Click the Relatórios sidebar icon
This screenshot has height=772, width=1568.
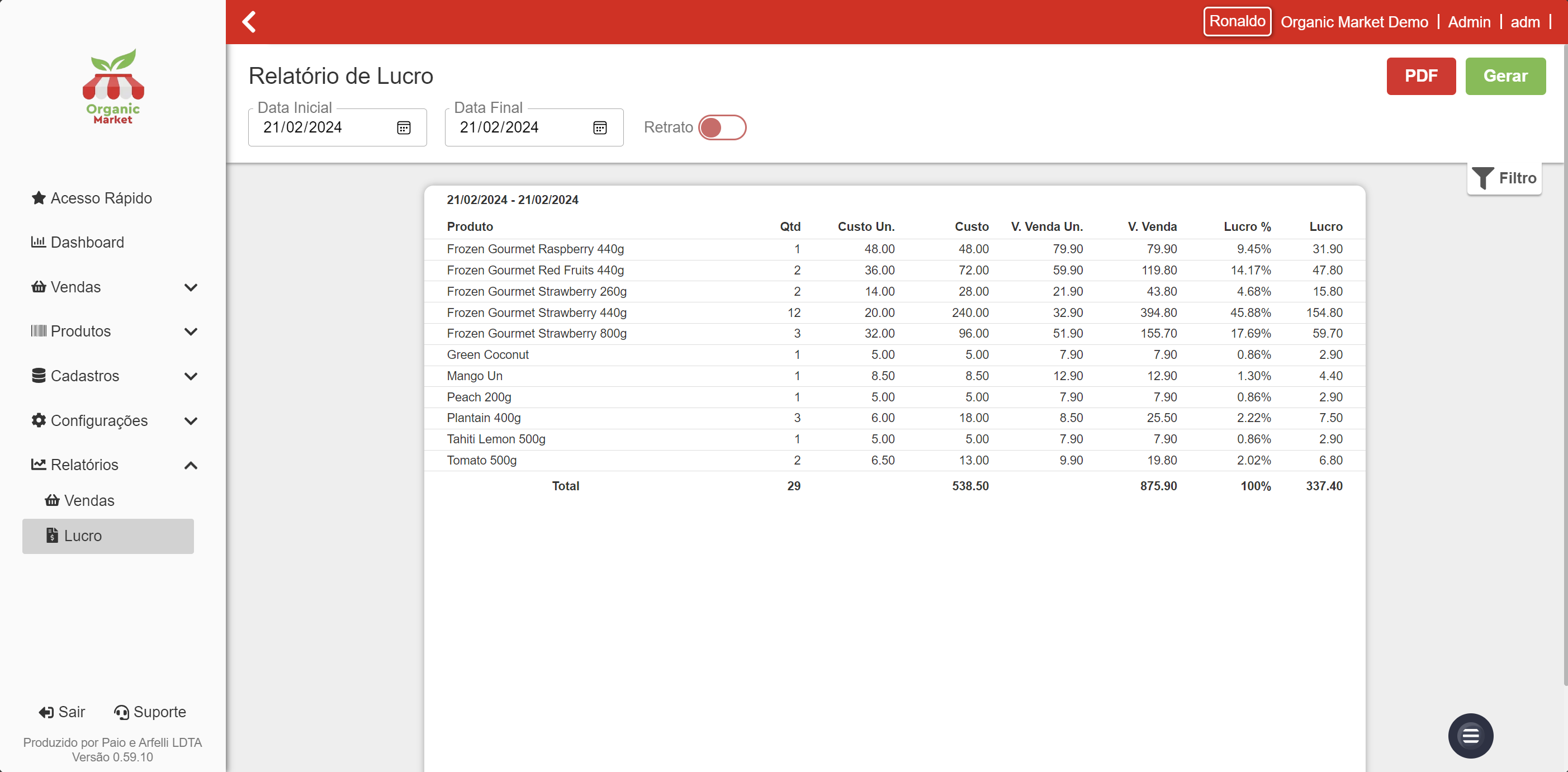pos(38,464)
